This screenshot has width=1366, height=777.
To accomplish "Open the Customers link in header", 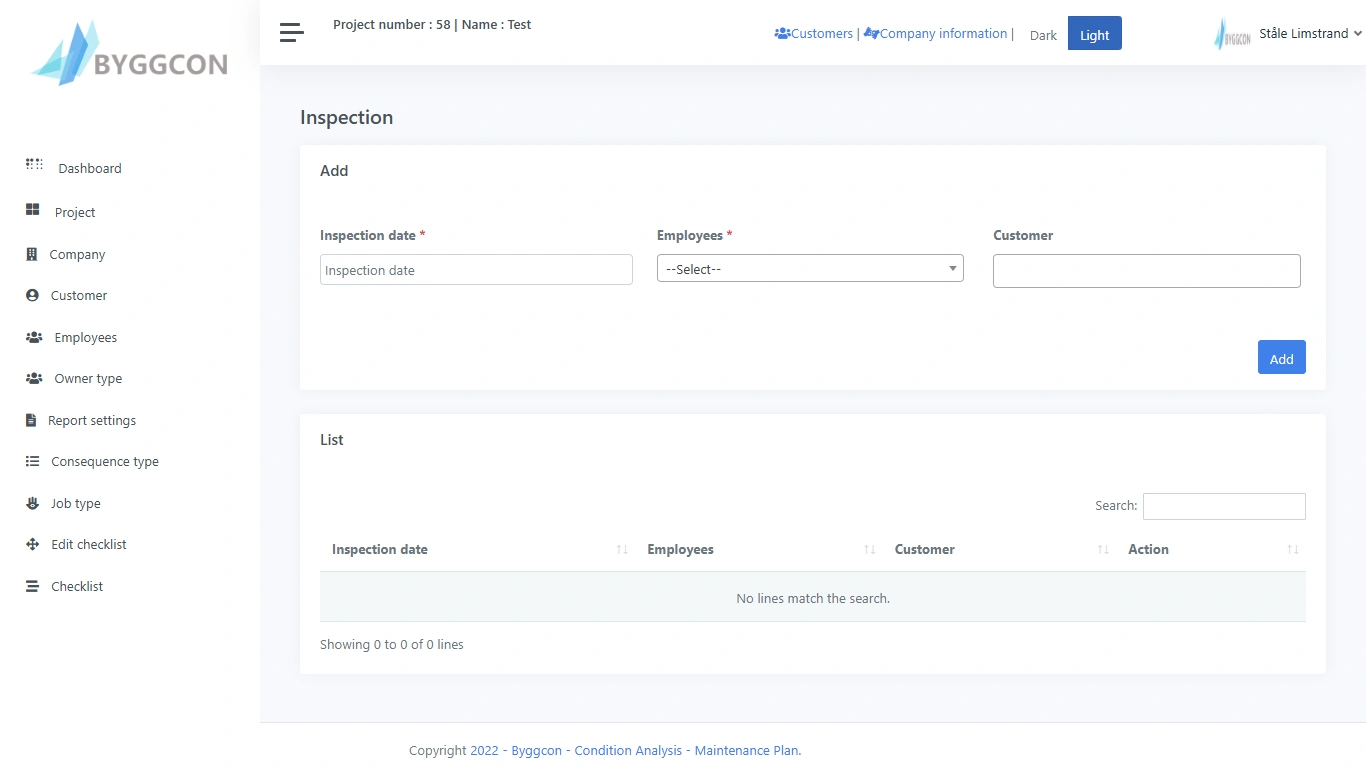I will 822,33.
